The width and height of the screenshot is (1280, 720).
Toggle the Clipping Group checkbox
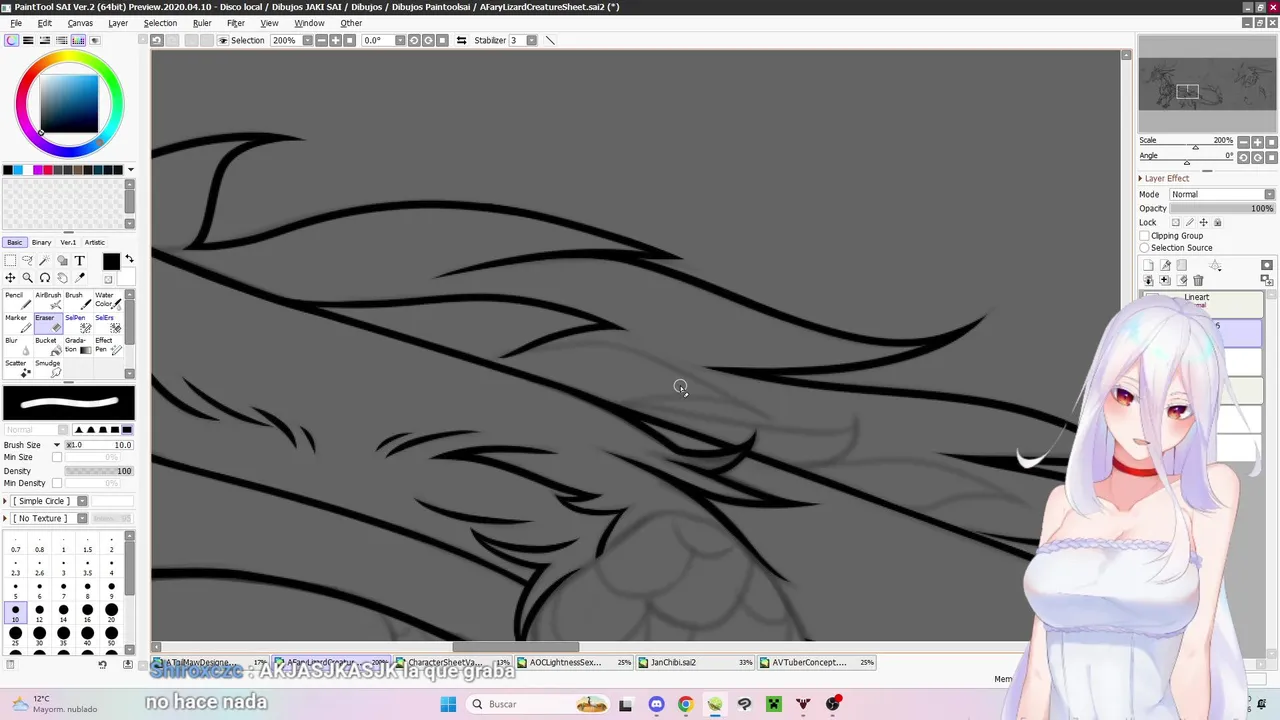tap(1145, 236)
